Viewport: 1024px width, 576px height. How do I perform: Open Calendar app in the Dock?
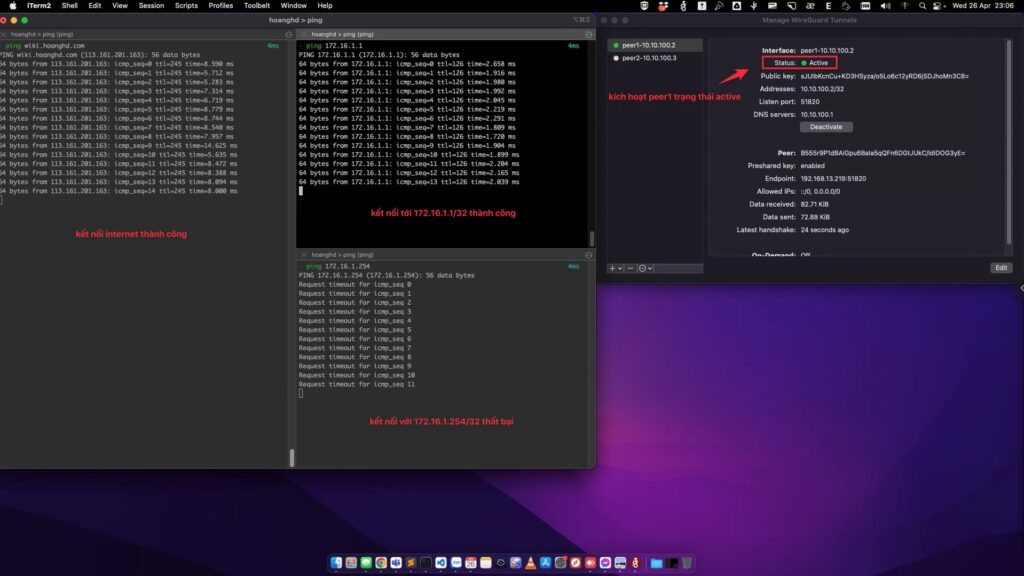pos(470,563)
